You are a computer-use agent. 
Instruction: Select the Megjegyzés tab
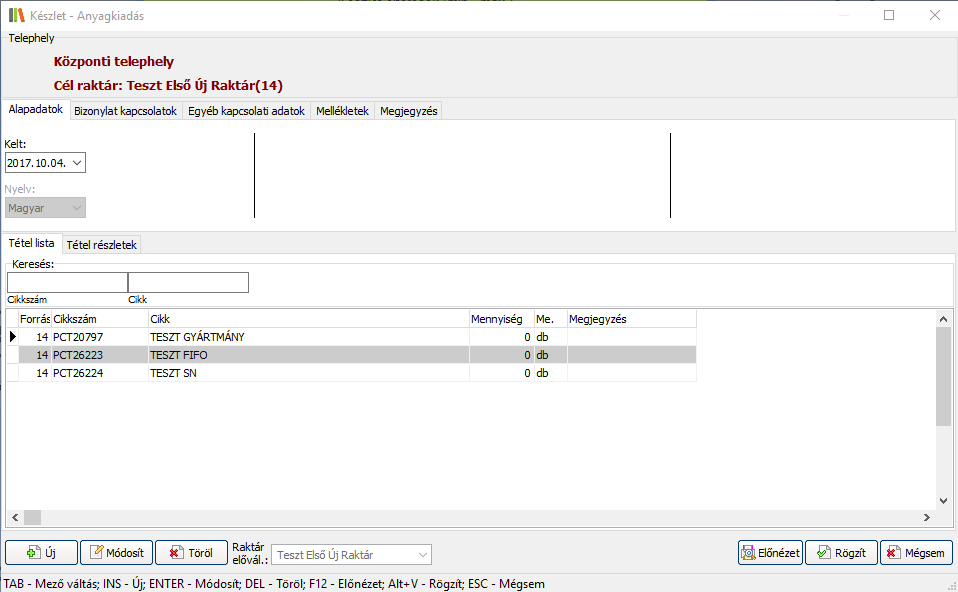(408, 111)
